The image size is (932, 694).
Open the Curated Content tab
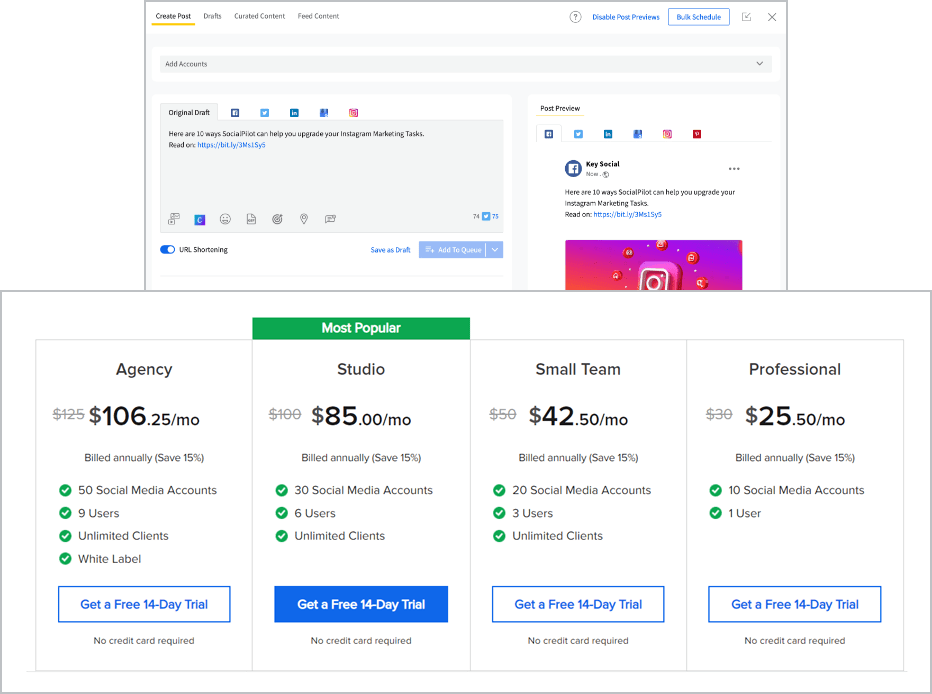tap(260, 16)
